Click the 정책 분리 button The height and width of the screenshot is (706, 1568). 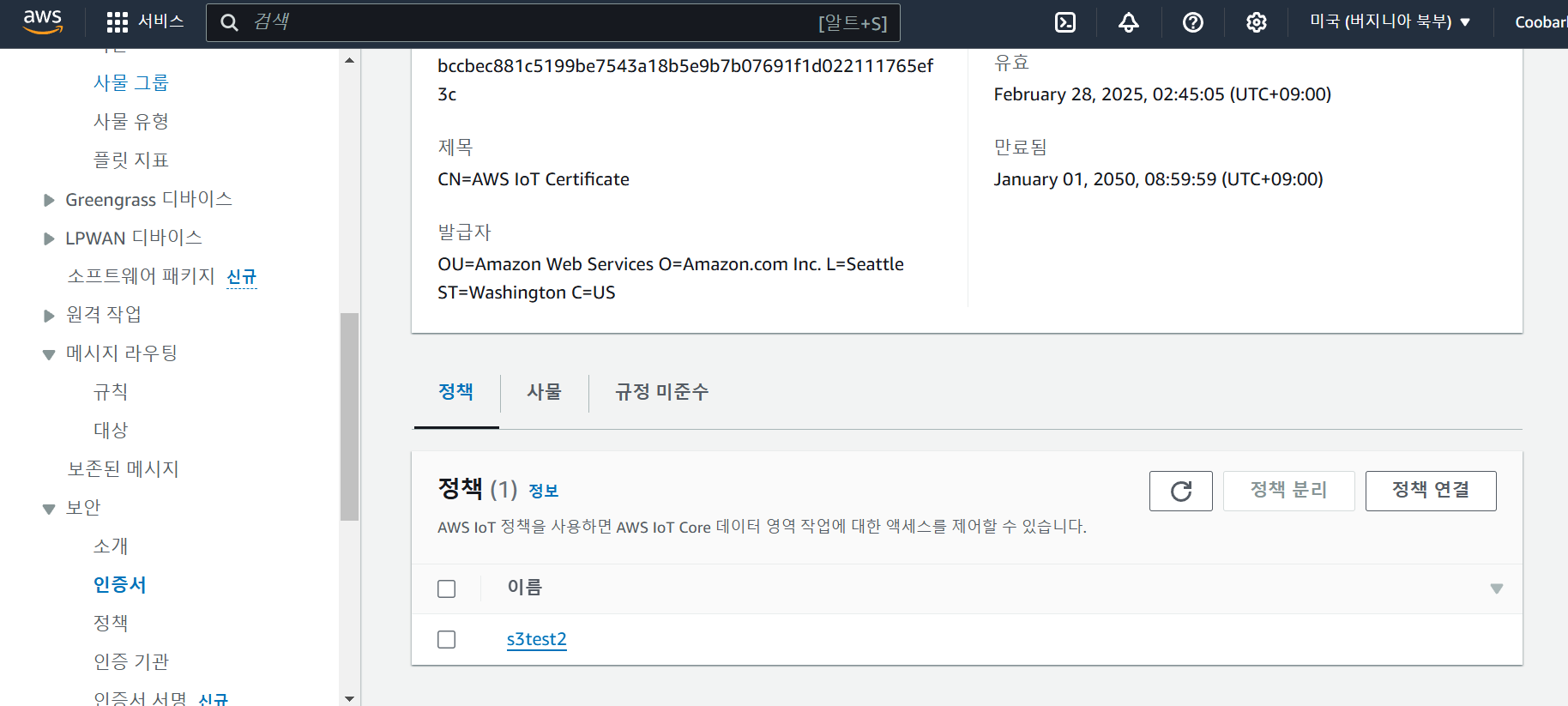[x=1288, y=491]
